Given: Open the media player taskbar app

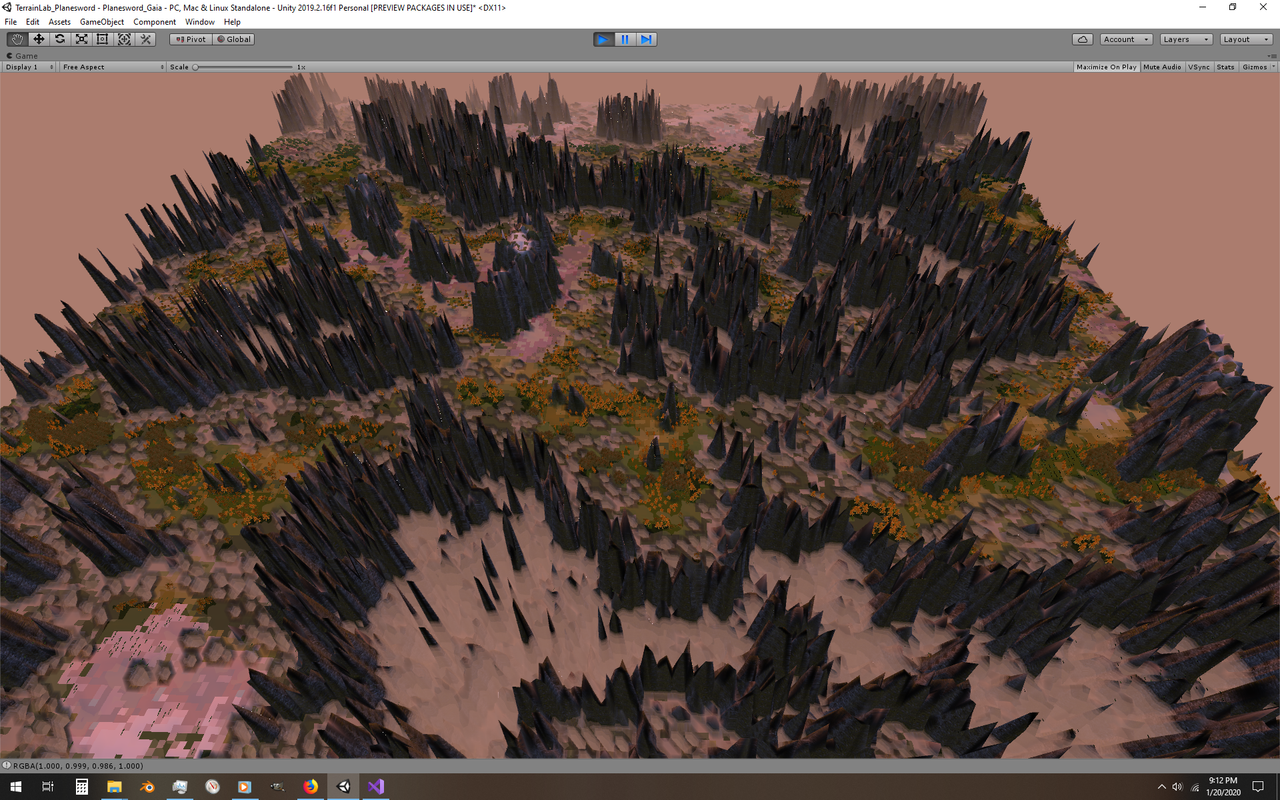Looking at the screenshot, I should (x=245, y=787).
